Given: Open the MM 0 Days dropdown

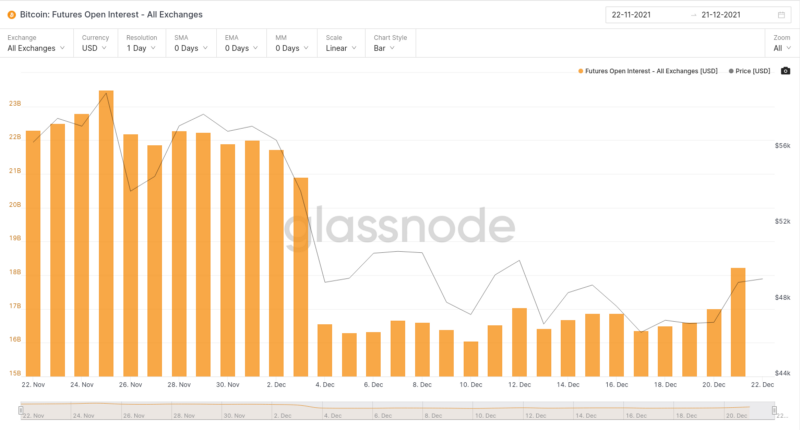Looking at the screenshot, I should [294, 48].
